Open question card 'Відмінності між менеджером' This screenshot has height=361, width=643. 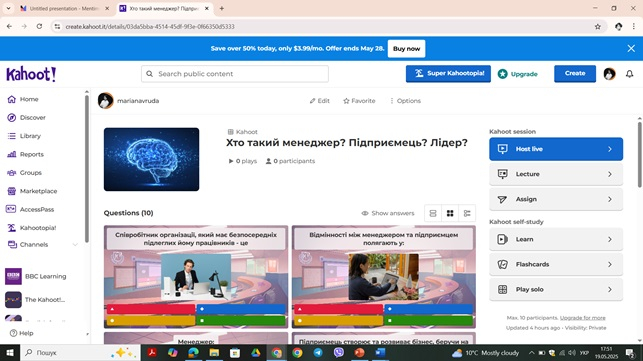click(384, 277)
